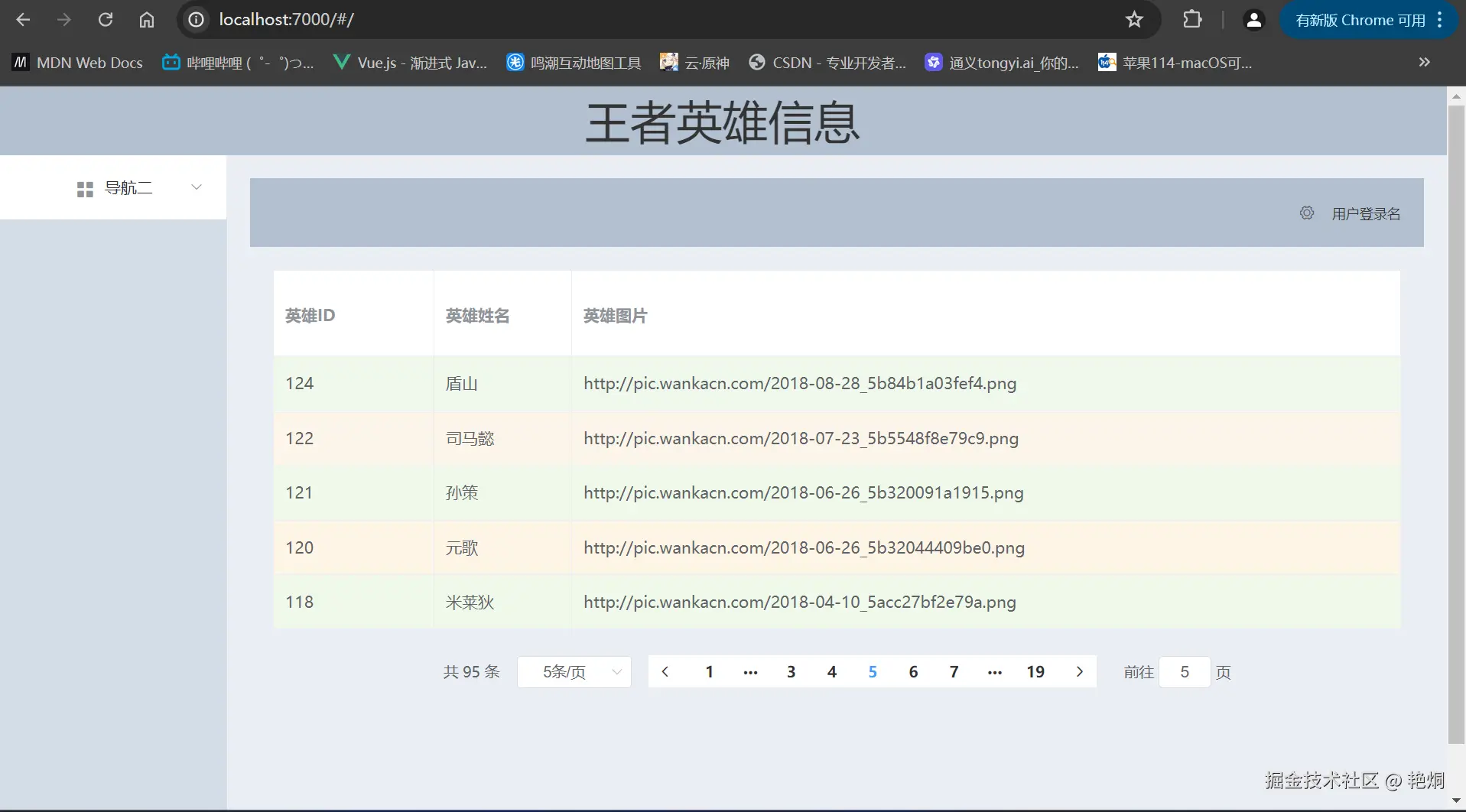Click the grid icon beside 导航二
Screen dimensions: 1466x812
84,188
